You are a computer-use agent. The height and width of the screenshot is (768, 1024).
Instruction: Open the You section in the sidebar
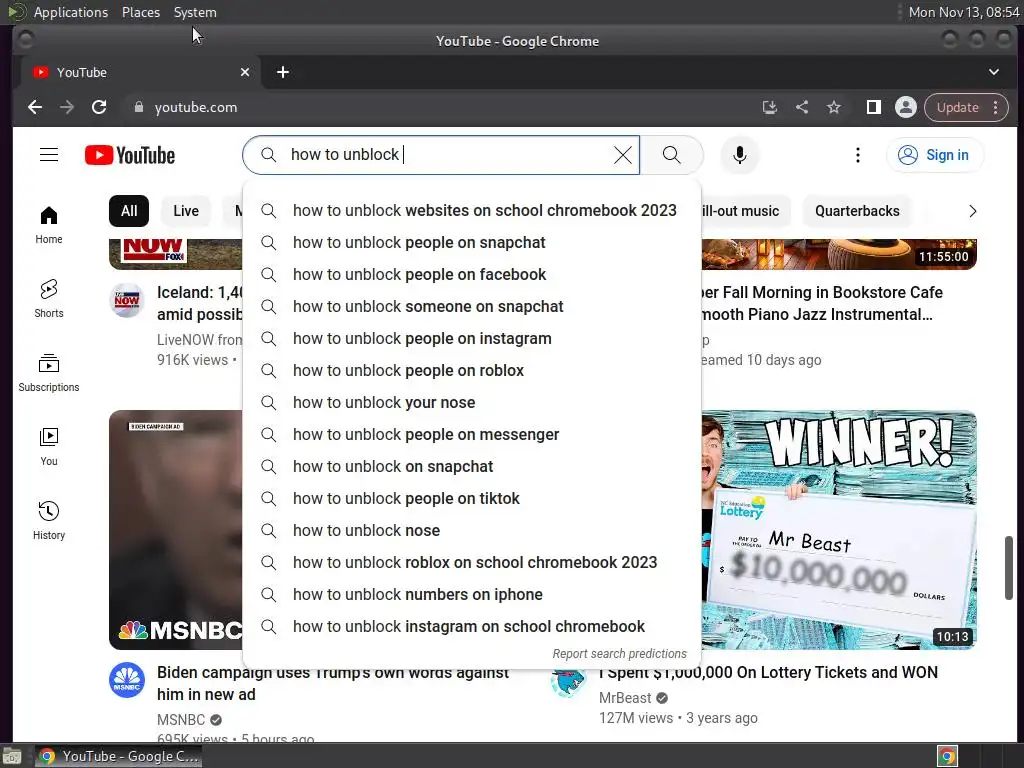(x=49, y=447)
